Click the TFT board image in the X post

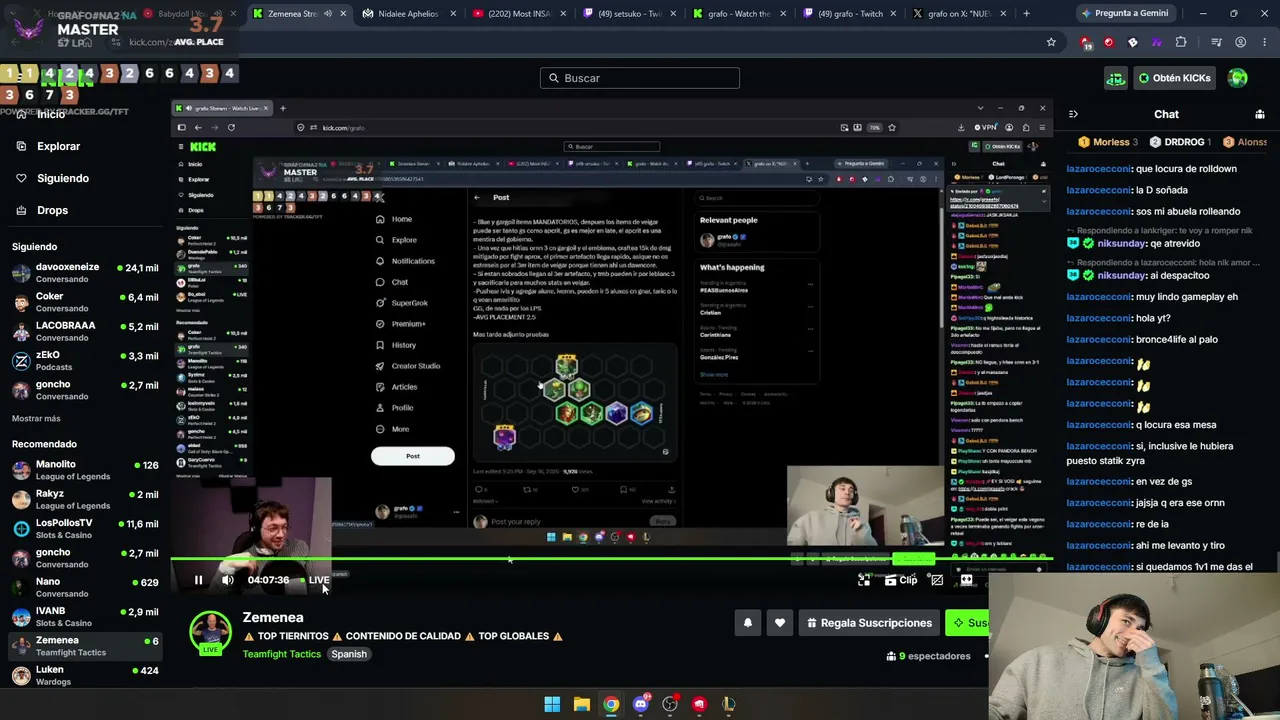[575, 402]
